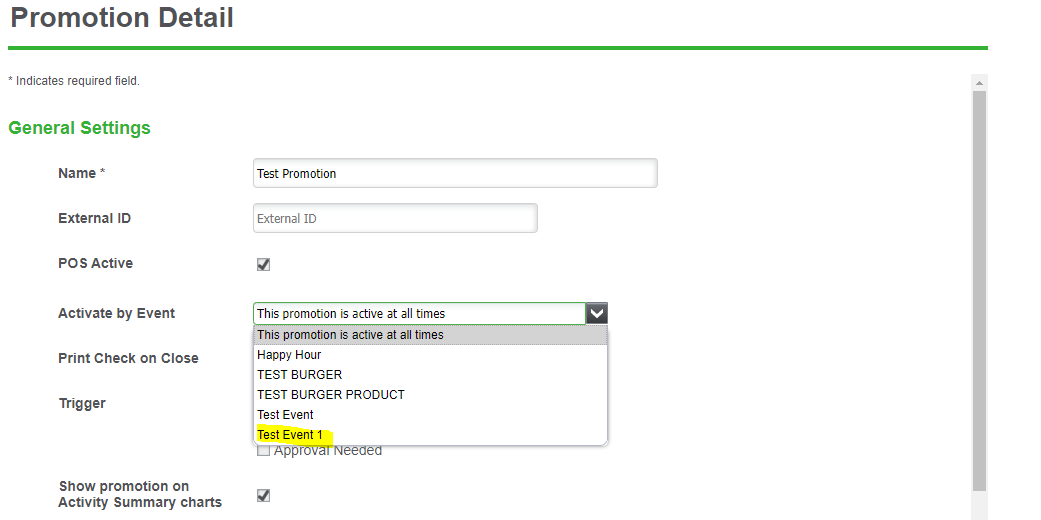The width and height of the screenshot is (1041, 520).
Task: Select the Test Event option
Action: point(285,415)
